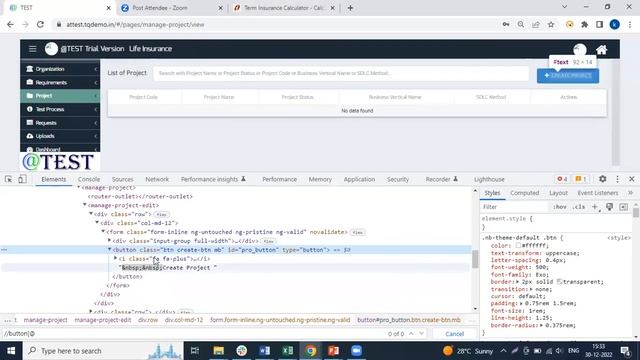The width and height of the screenshot is (640, 360).
Task: Click the transparent border color swatch
Action: [x=560, y=282]
